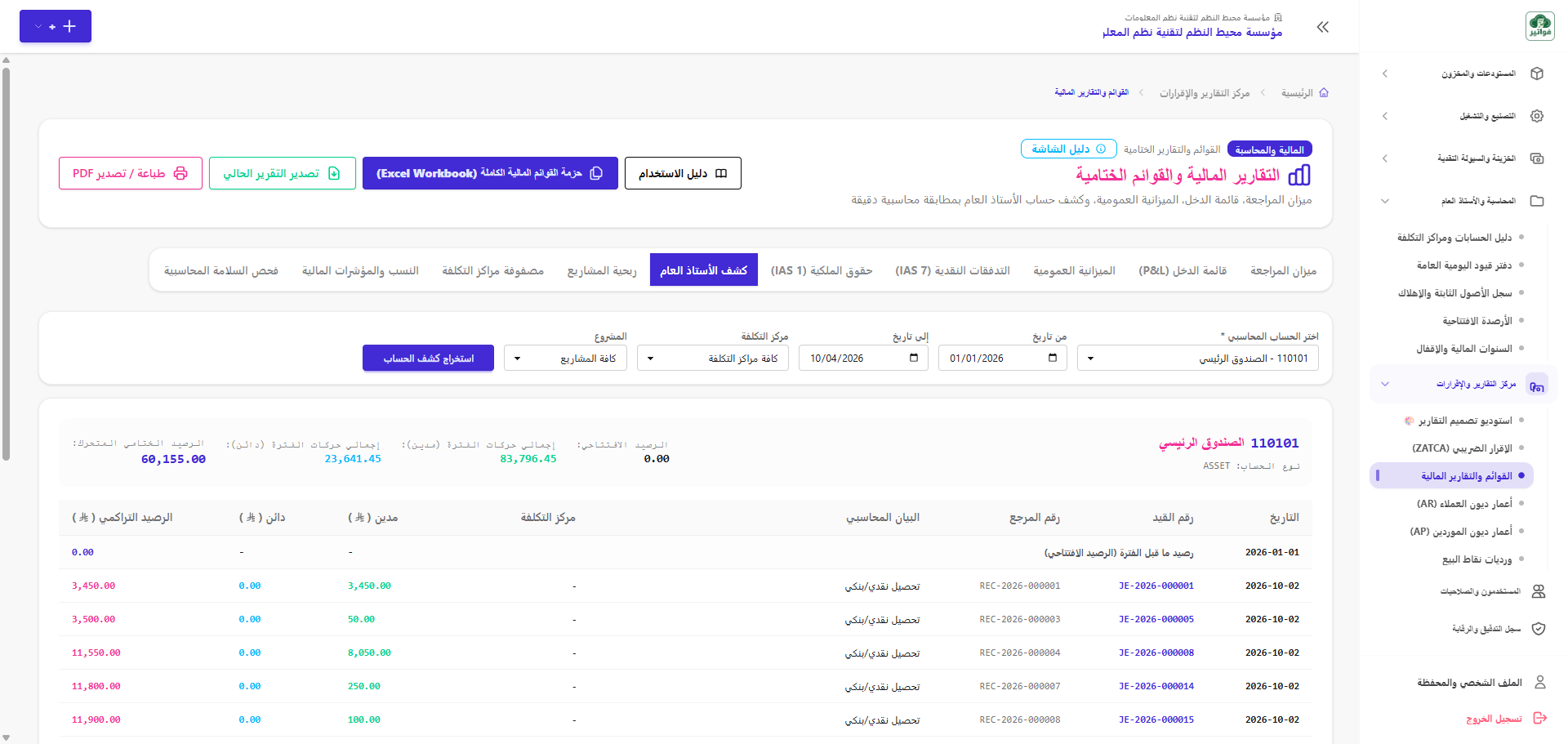Switch to cash flows (IAS 7) tab

click(952, 270)
